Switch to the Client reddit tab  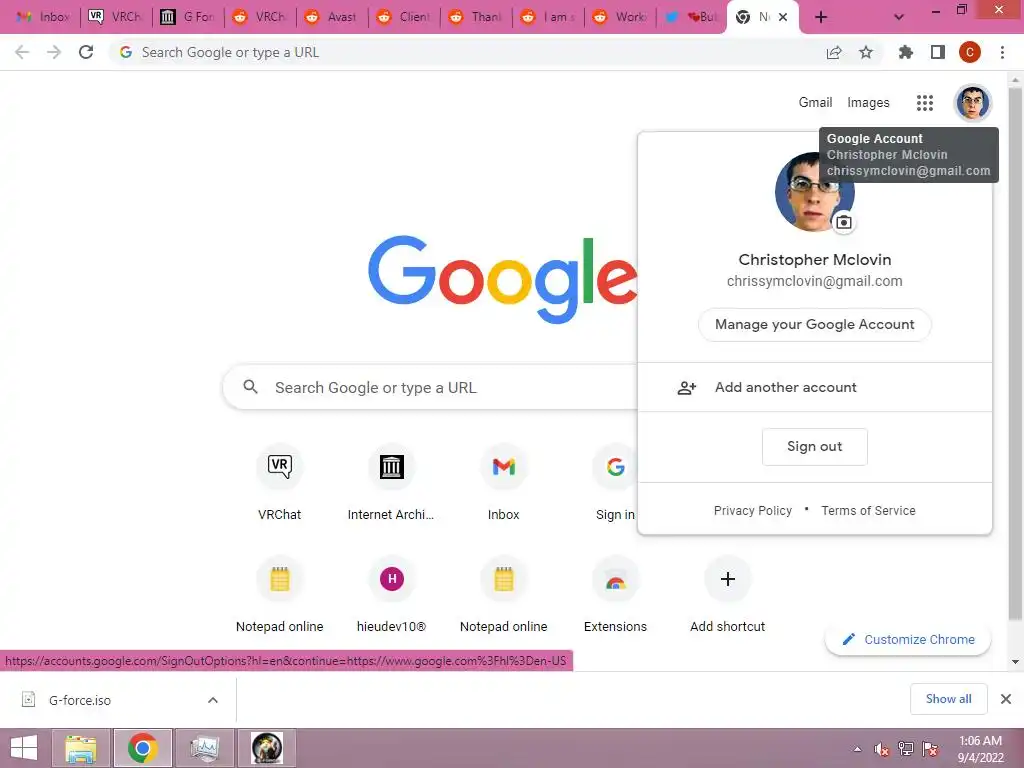point(403,17)
